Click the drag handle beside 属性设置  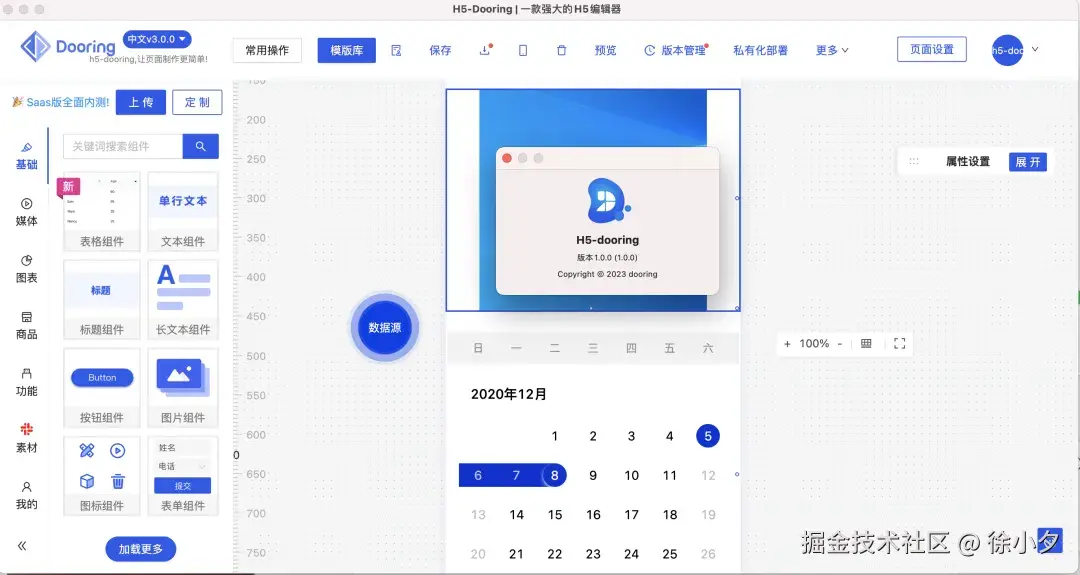click(x=914, y=162)
